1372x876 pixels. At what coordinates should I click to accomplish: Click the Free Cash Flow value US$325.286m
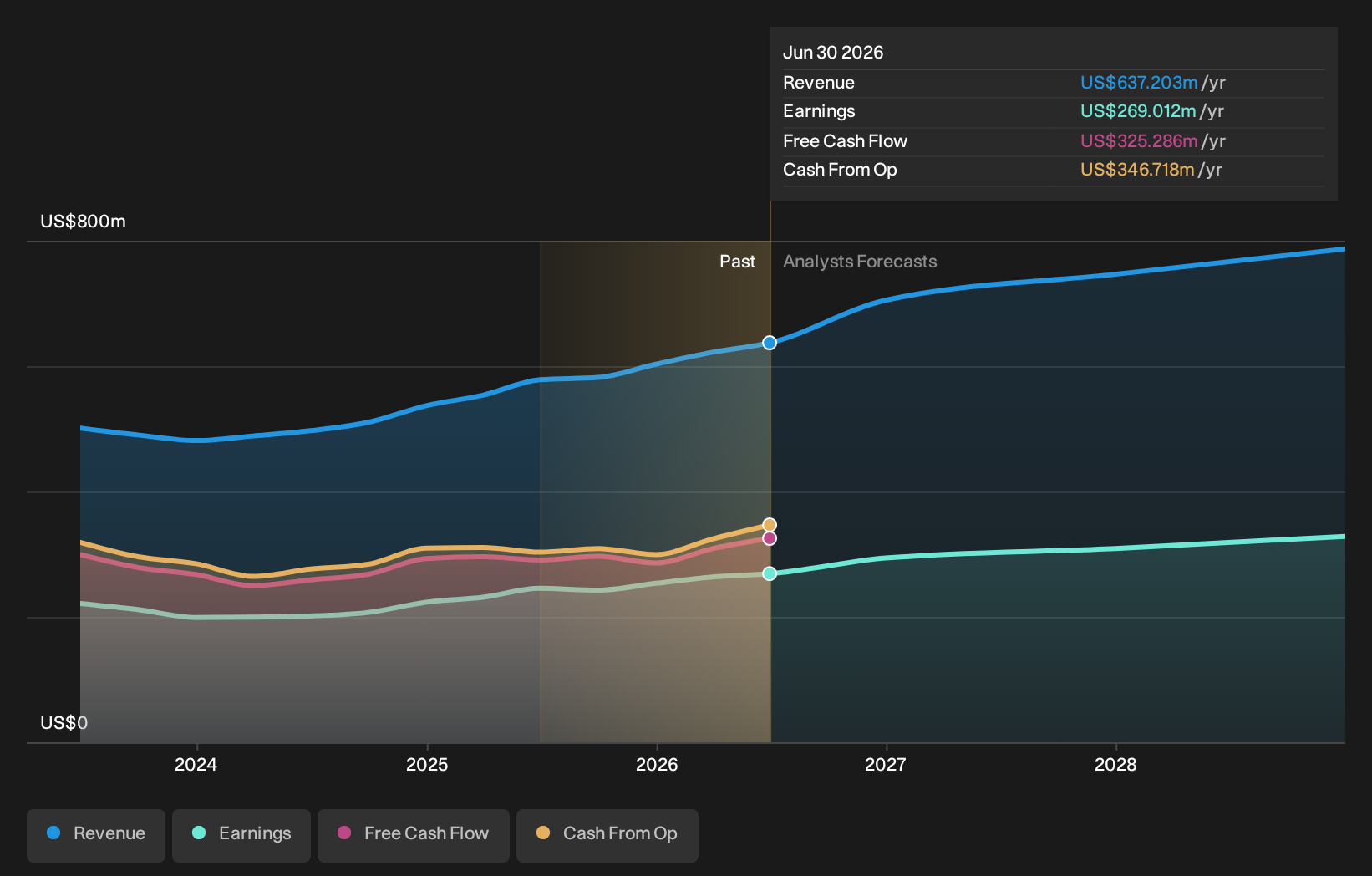pos(1139,141)
